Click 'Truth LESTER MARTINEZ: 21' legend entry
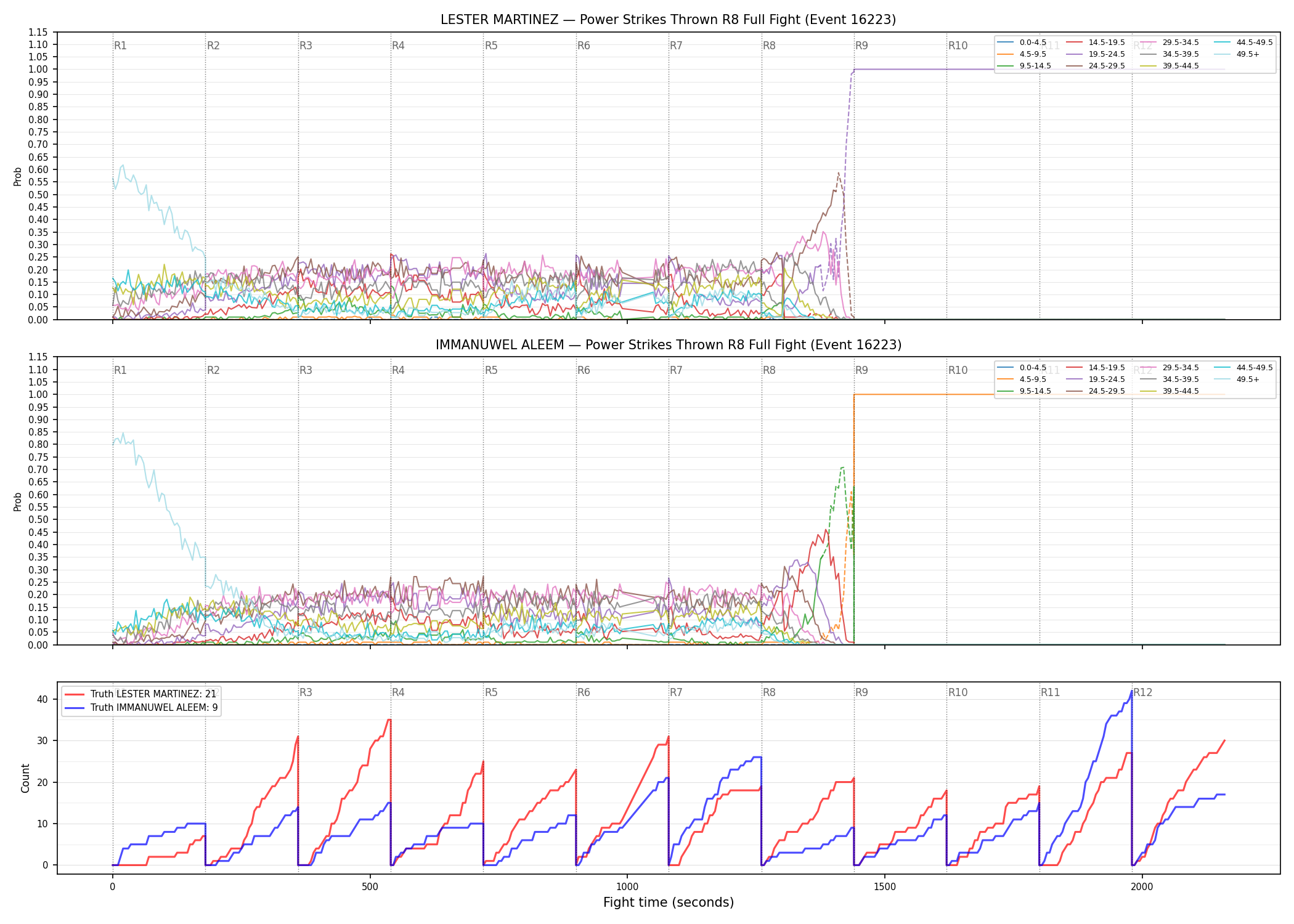The image size is (1294, 924). point(140,694)
